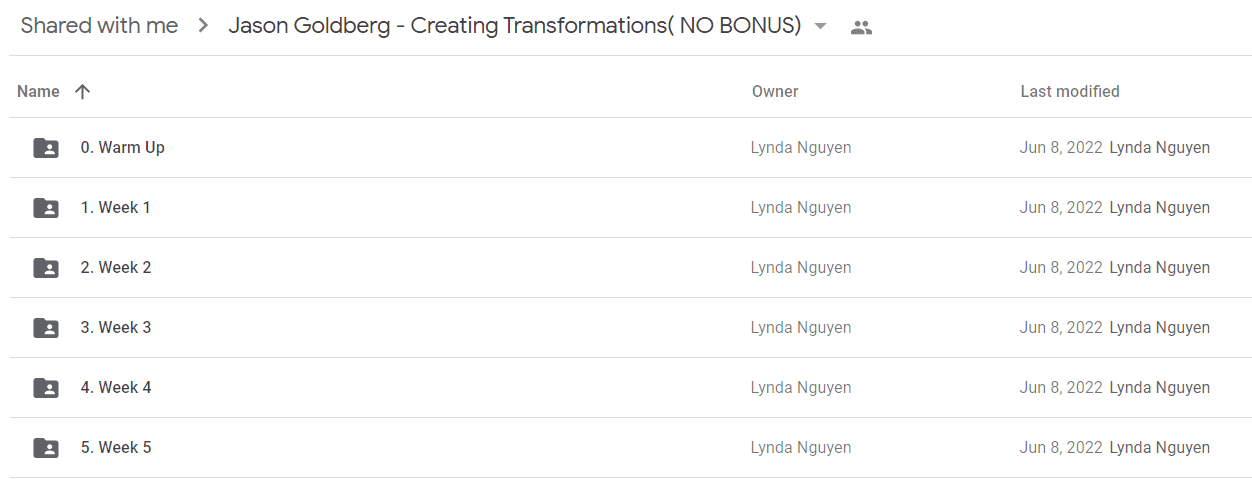This screenshot has width=1252, height=479.
Task: Select the 5. Week 5 row
Action: pos(630,448)
